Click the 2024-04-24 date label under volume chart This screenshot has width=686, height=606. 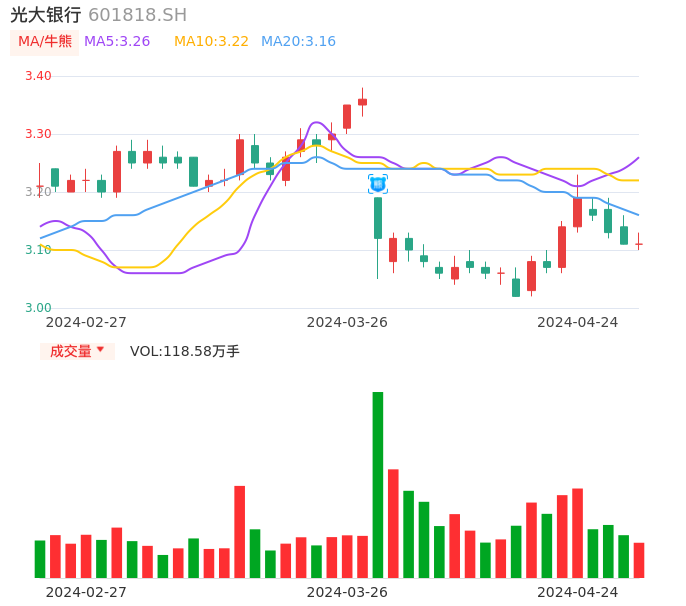point(577,592)
